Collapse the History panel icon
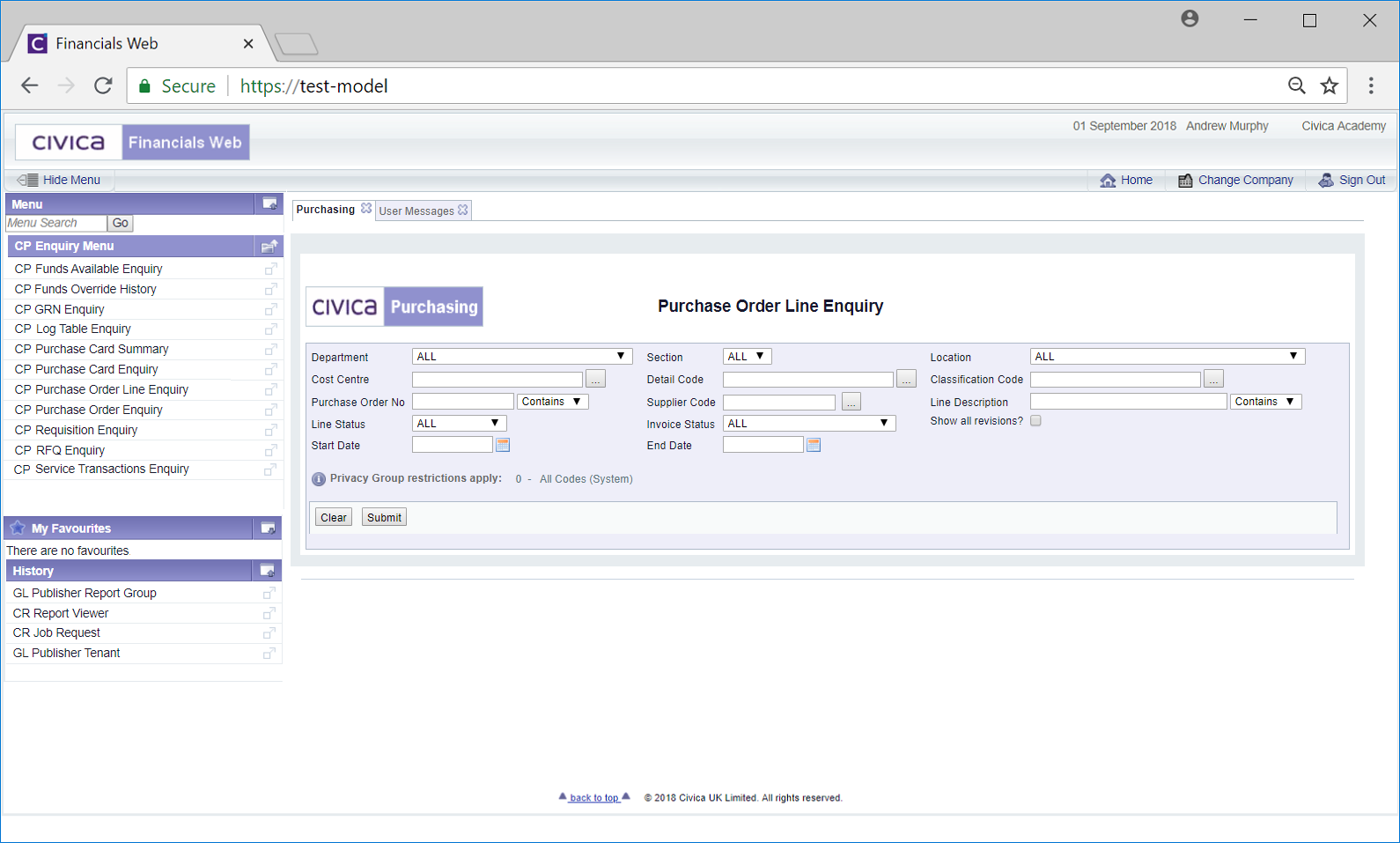Screen dimensions: 1400x843 pos(268,571)
